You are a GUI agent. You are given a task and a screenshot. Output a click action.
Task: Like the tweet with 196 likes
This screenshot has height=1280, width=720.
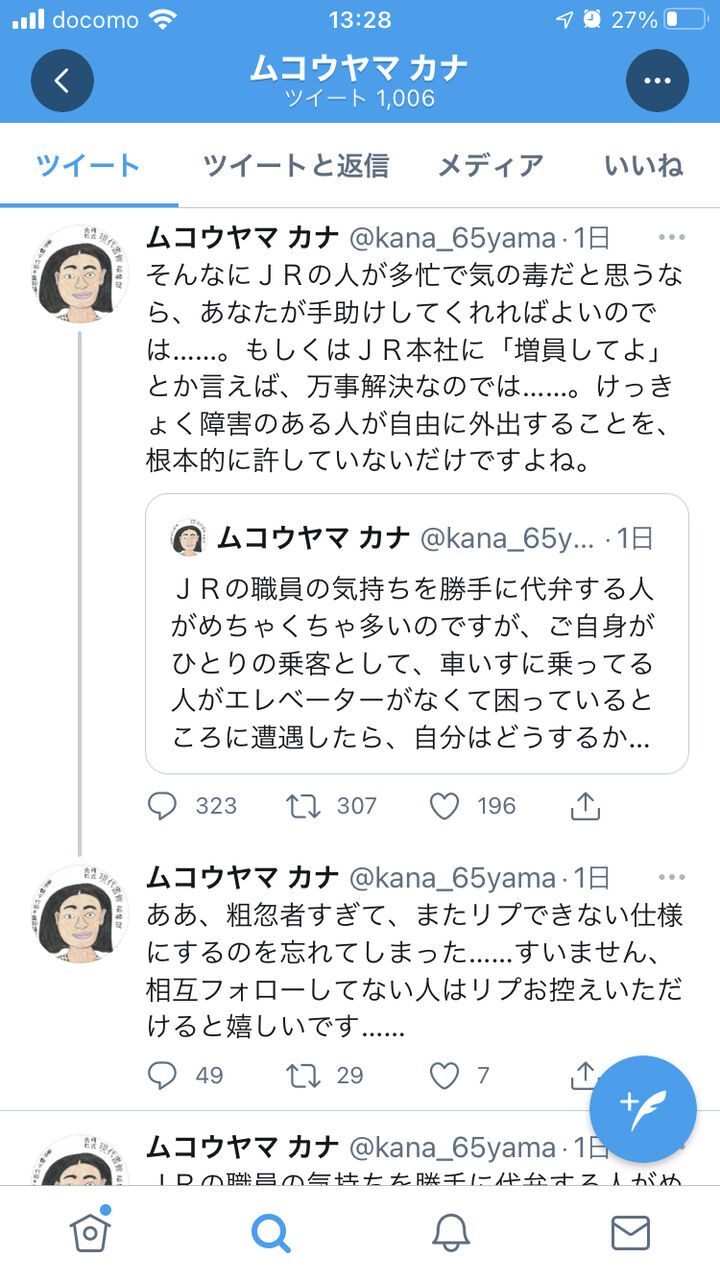(x=444, y=806)
